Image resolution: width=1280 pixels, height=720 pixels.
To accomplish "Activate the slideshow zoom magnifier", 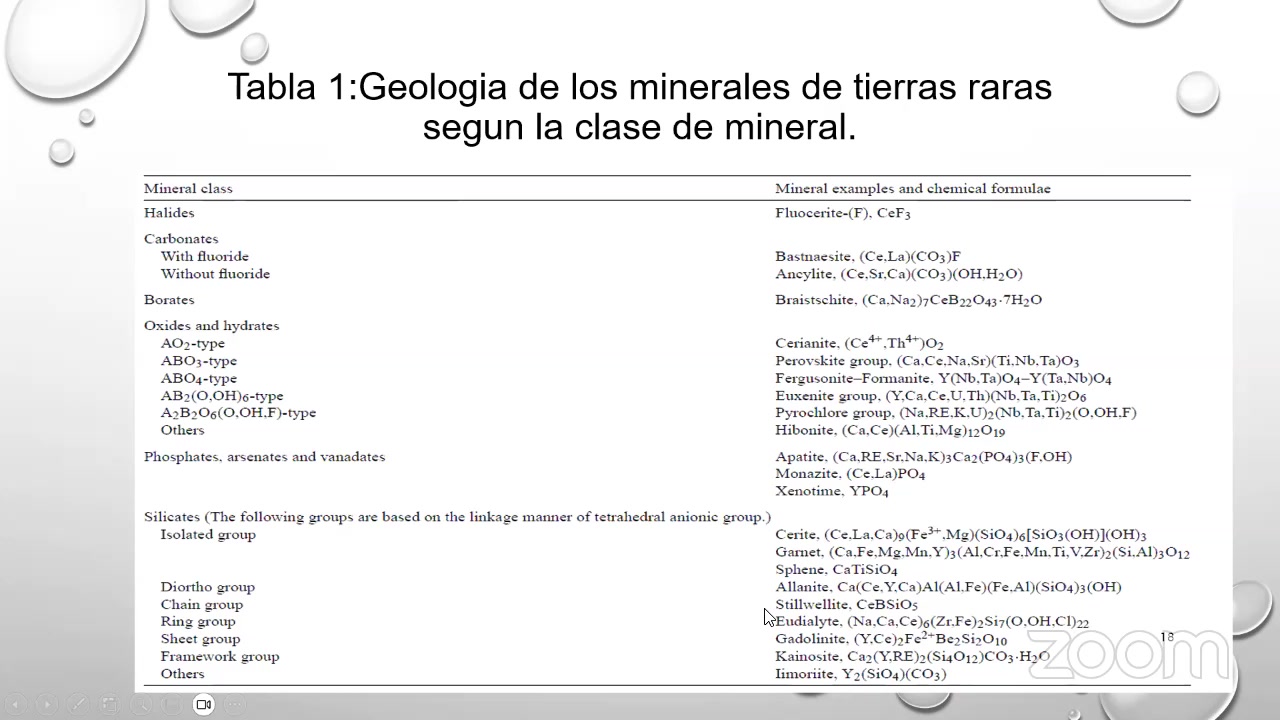I will [x=141, y=704].
